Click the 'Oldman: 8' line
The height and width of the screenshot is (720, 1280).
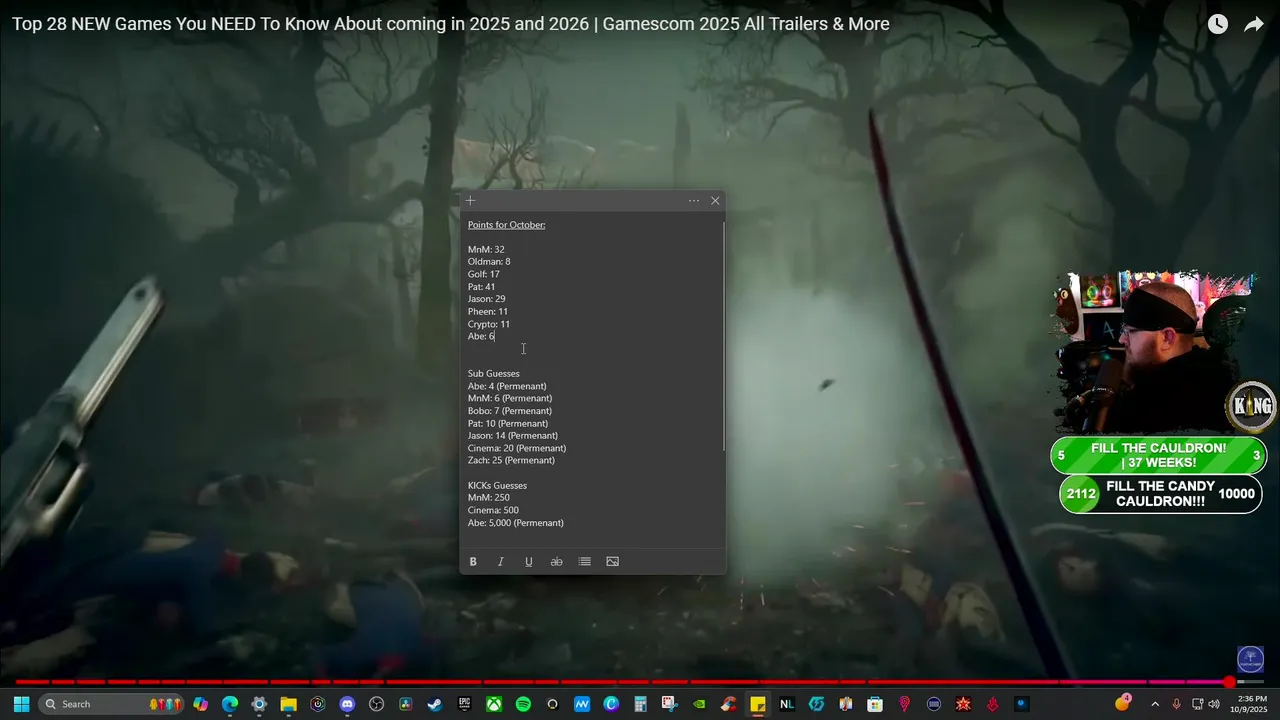pyautogui.click(x=489, y=262)
